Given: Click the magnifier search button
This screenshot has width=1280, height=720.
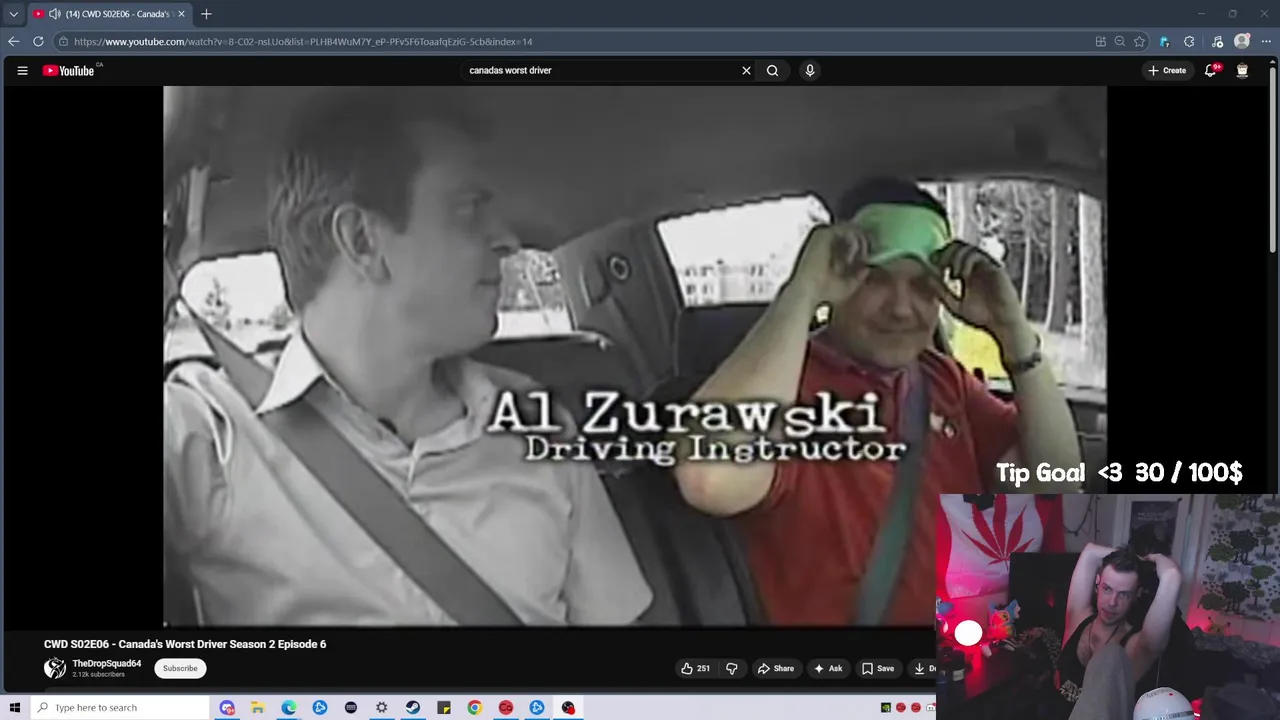Looking at the screenshot, I should point(772,70).
